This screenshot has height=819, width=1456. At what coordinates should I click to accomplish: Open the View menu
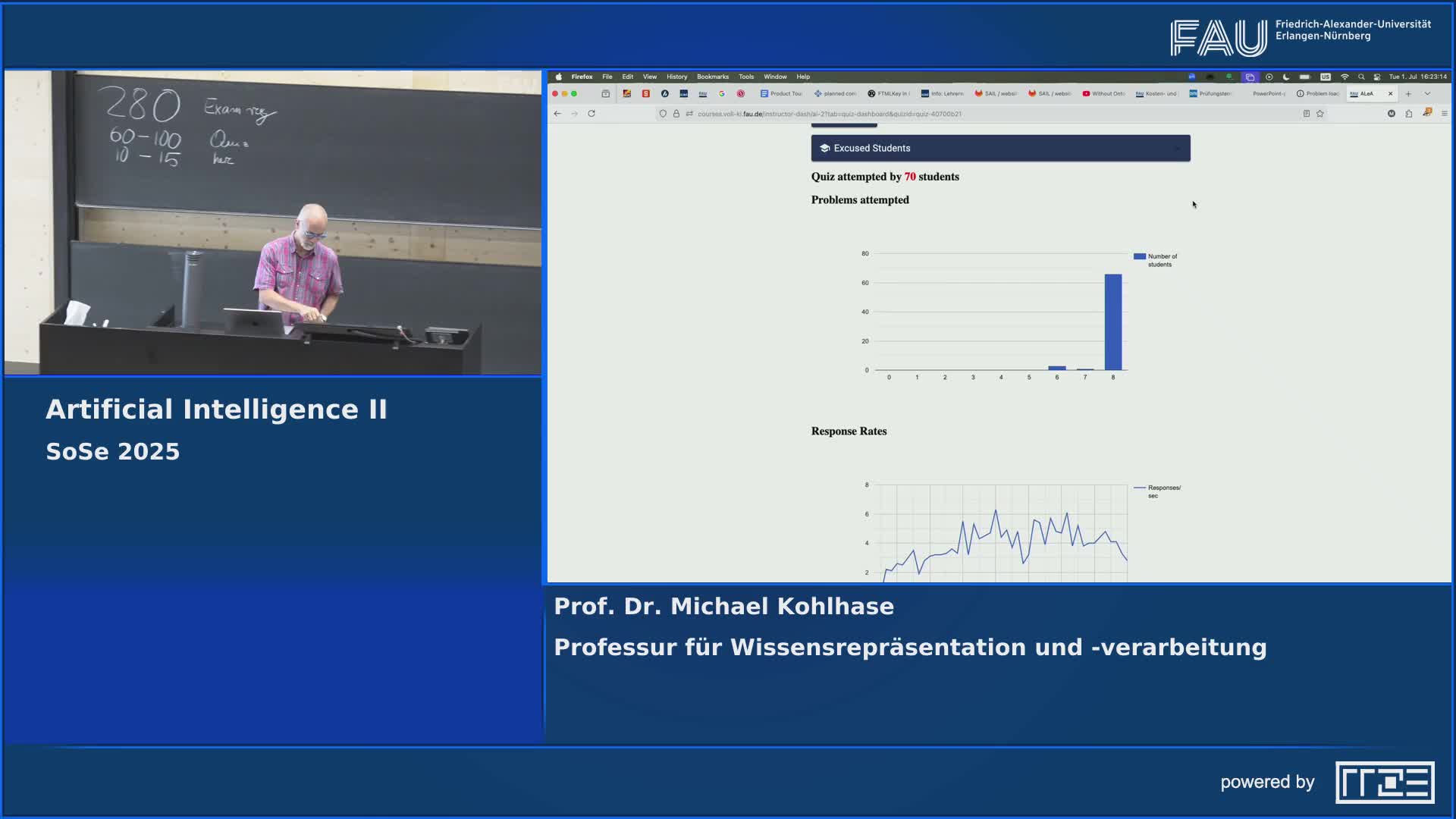[x=650, y=77]
